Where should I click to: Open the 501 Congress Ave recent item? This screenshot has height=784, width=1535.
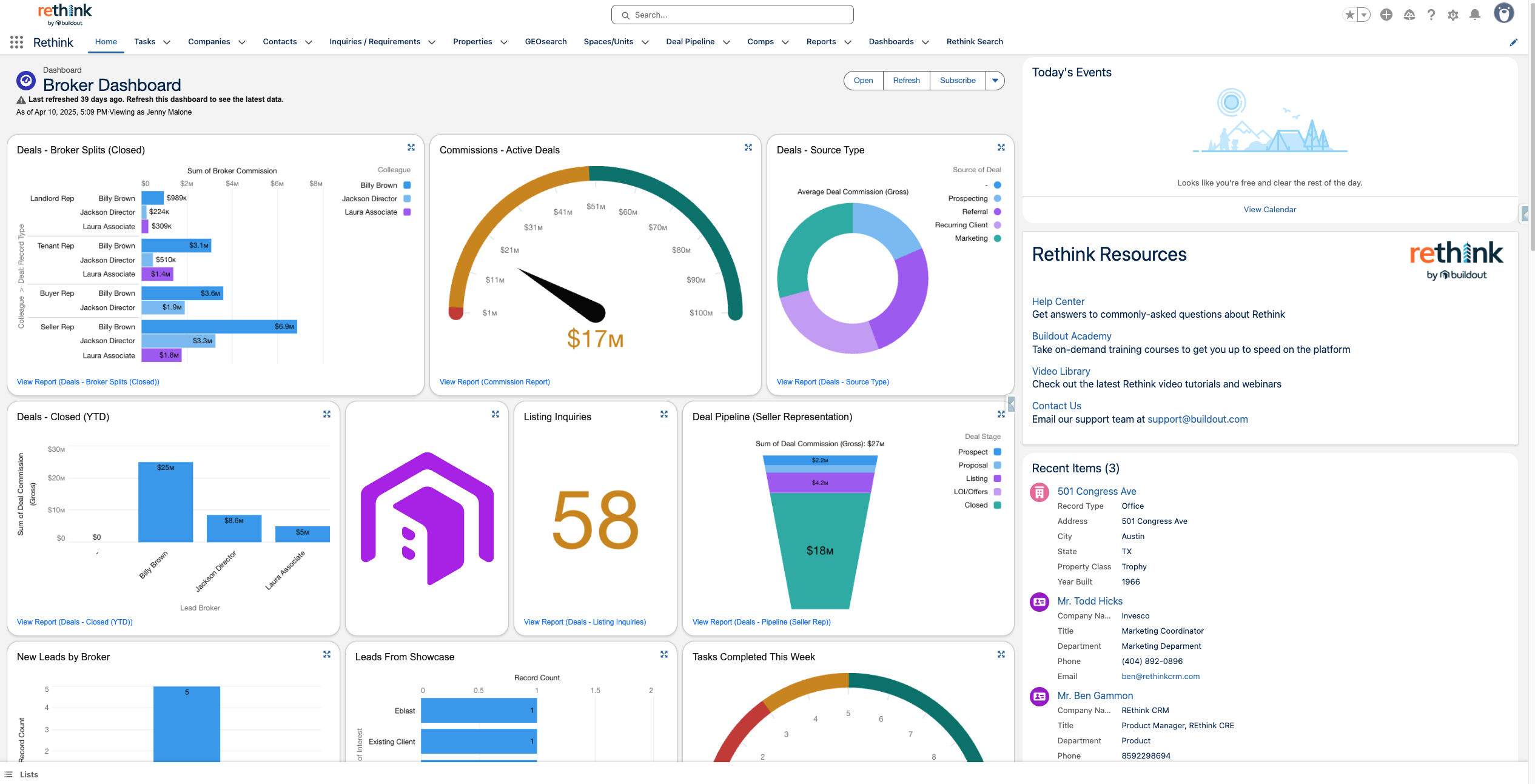tap(1097, 491)
